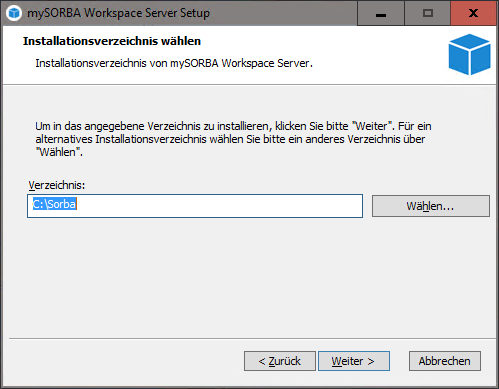Cancel setup with Abbrechen
Image resolution: width=499 pixels, height=389 pixels.
coord(445,361)
